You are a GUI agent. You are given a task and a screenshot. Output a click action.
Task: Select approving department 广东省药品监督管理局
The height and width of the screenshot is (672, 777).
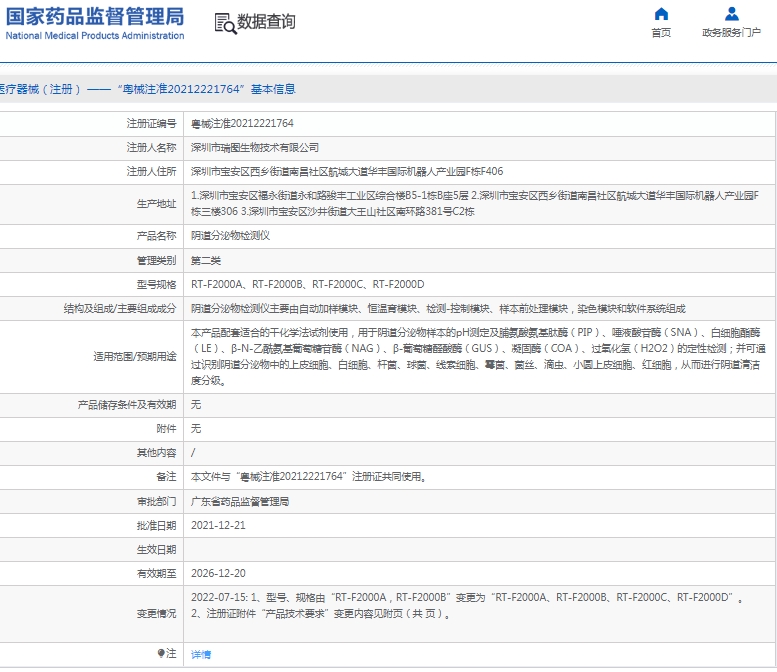[240, 502]
